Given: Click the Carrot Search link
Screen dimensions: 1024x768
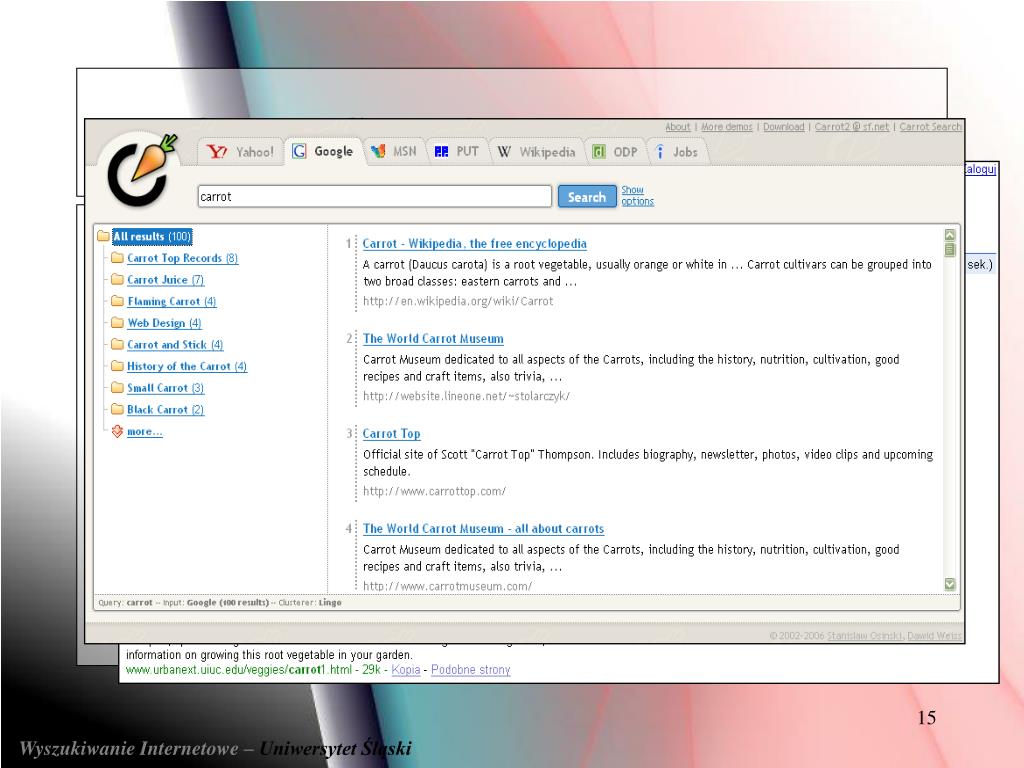Looking at the screenshot, I should (x=931, y=127).
